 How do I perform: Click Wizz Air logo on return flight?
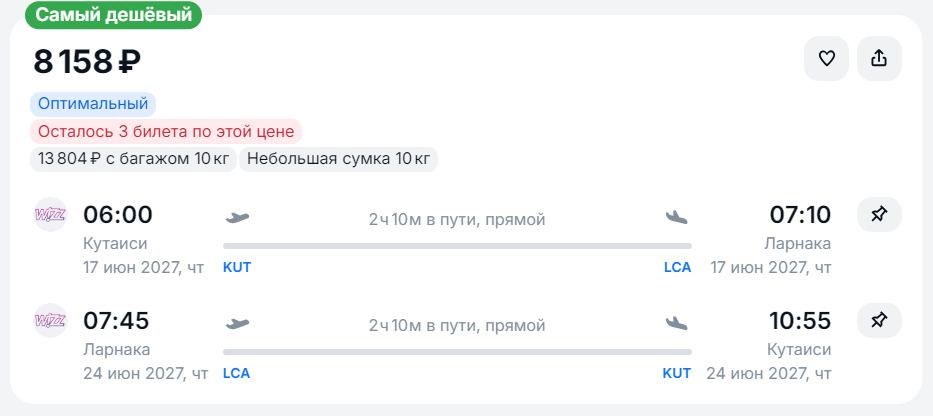51,320
